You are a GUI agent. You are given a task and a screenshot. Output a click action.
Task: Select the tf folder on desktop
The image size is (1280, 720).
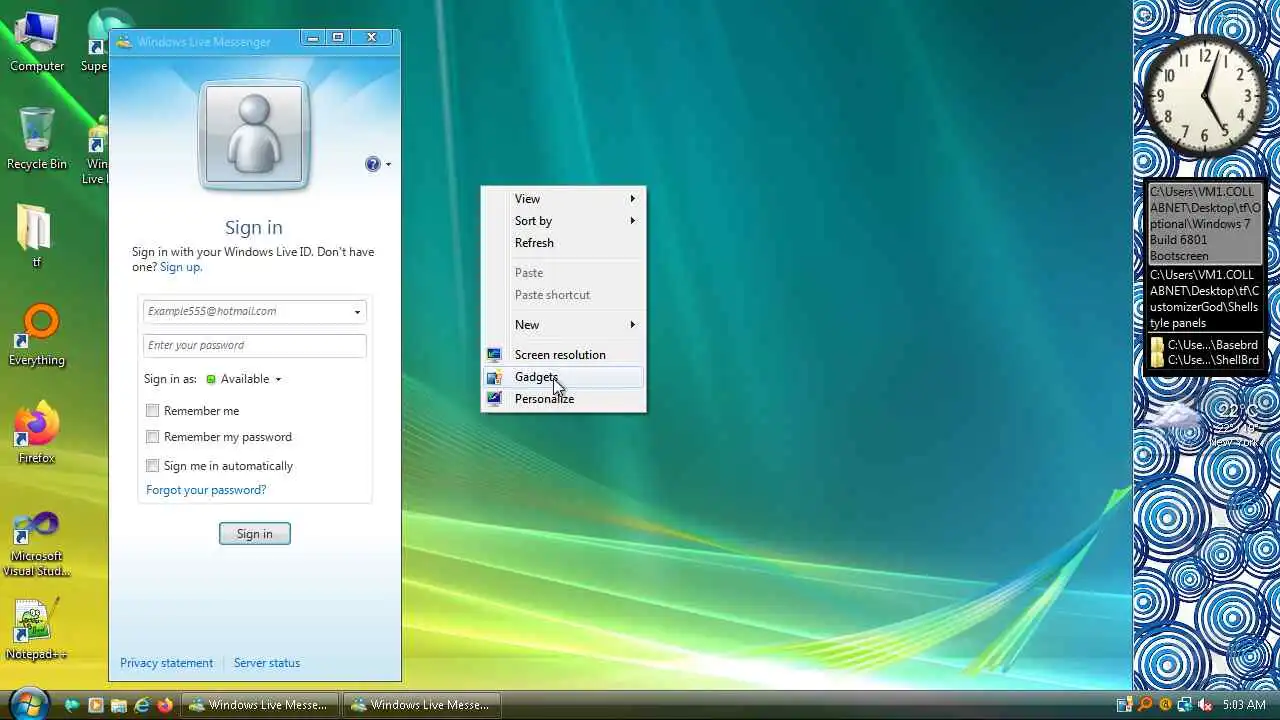37,235
